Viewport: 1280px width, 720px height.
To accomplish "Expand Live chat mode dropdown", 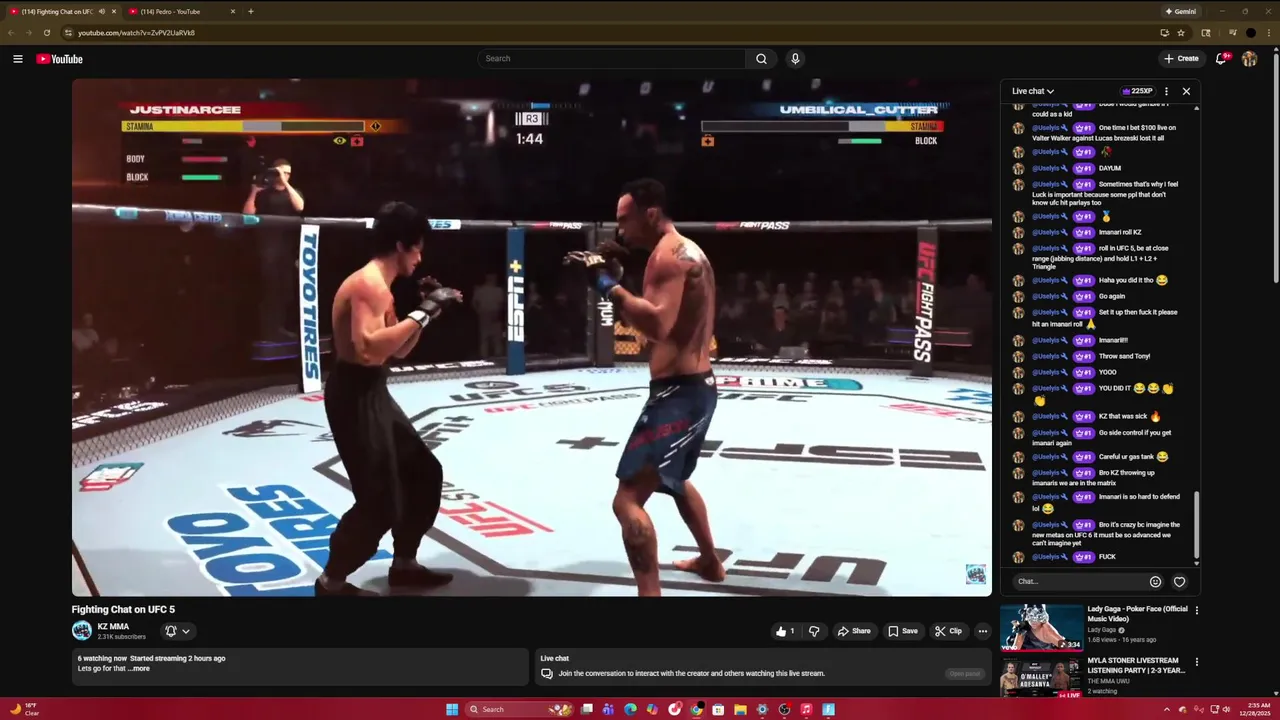I will (x=1033, y=91).
